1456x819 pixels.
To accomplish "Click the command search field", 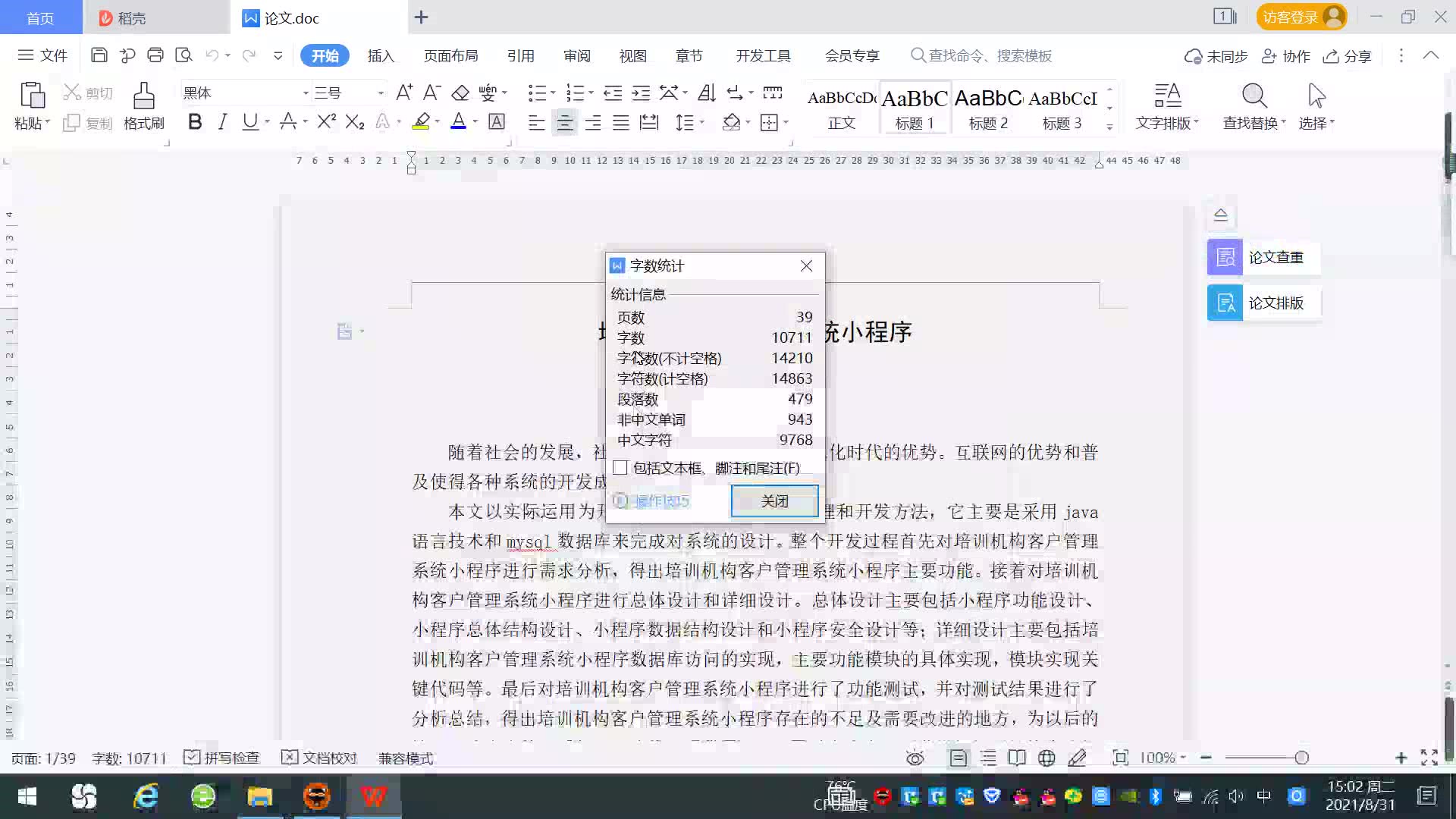I will tap(982, 55).
